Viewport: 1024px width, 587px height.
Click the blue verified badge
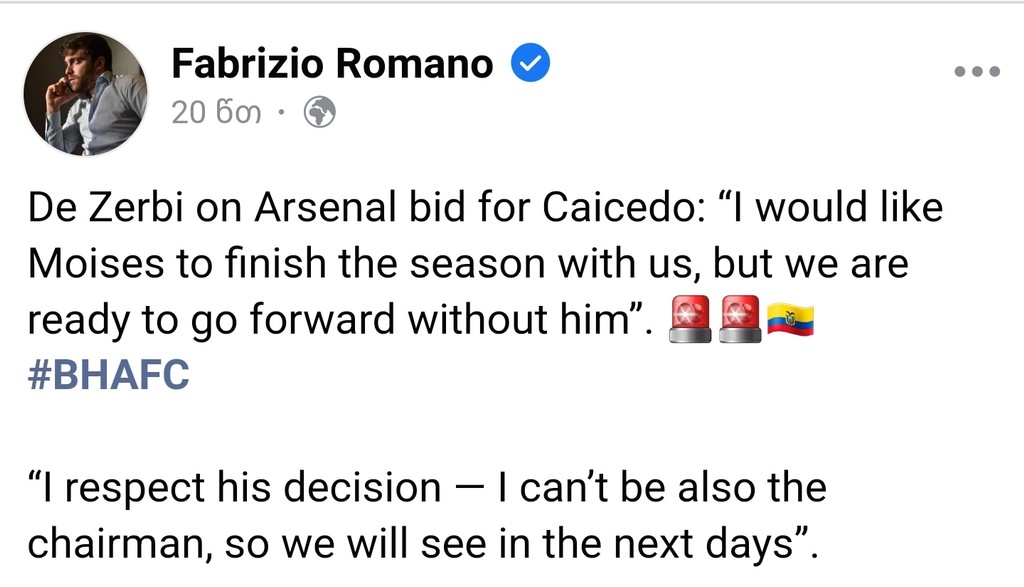pos(531,64)
